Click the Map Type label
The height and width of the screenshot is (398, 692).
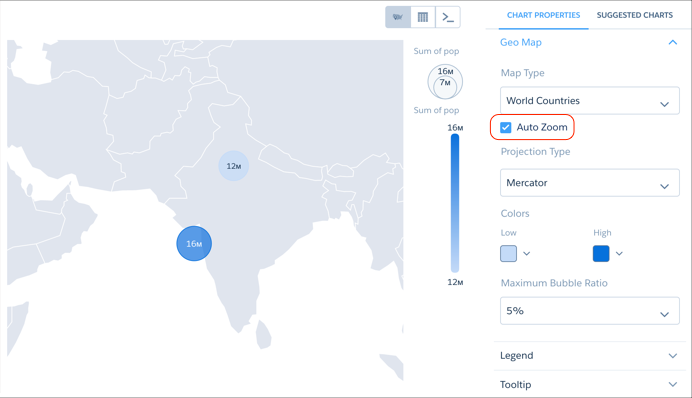(523, 73)
